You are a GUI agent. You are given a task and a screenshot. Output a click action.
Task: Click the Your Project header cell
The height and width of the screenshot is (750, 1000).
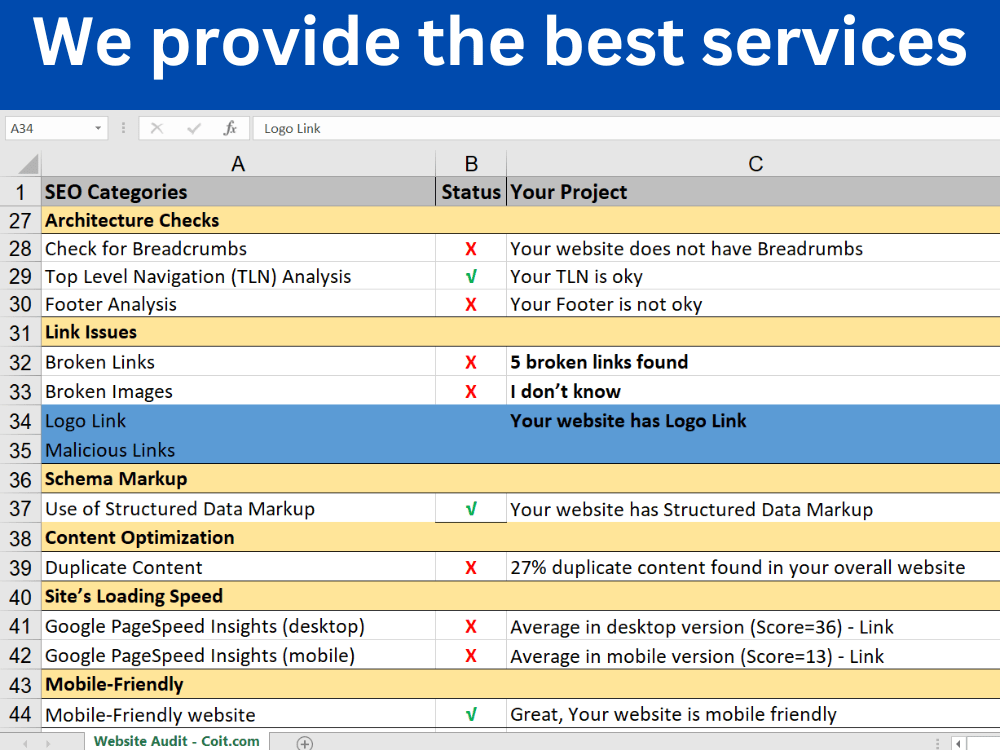(754, 192)
